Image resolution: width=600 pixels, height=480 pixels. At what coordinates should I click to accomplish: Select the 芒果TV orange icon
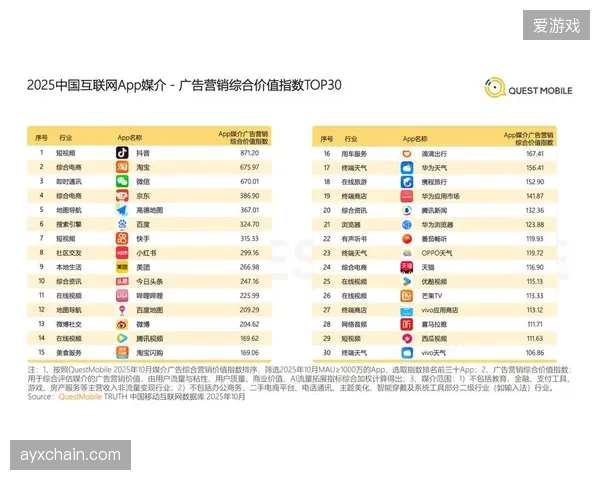coord(407,296)
